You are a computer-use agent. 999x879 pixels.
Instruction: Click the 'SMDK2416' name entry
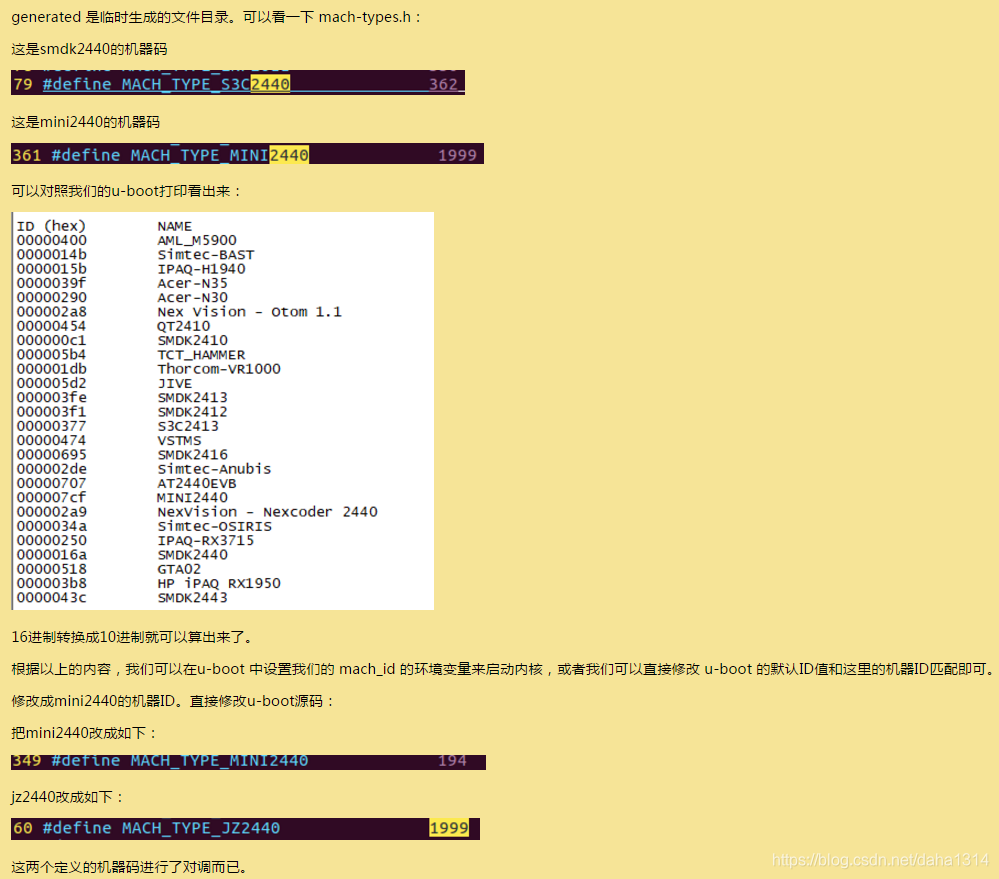[x=192, y=455]
